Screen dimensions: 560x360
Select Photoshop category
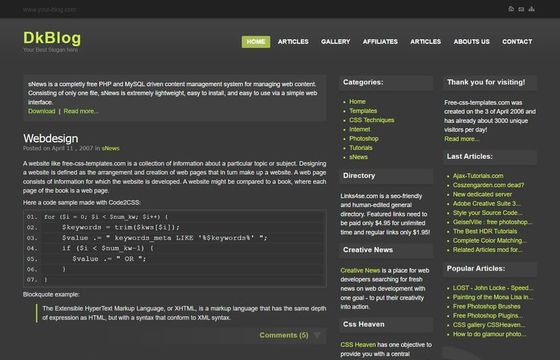pos(364,139)
